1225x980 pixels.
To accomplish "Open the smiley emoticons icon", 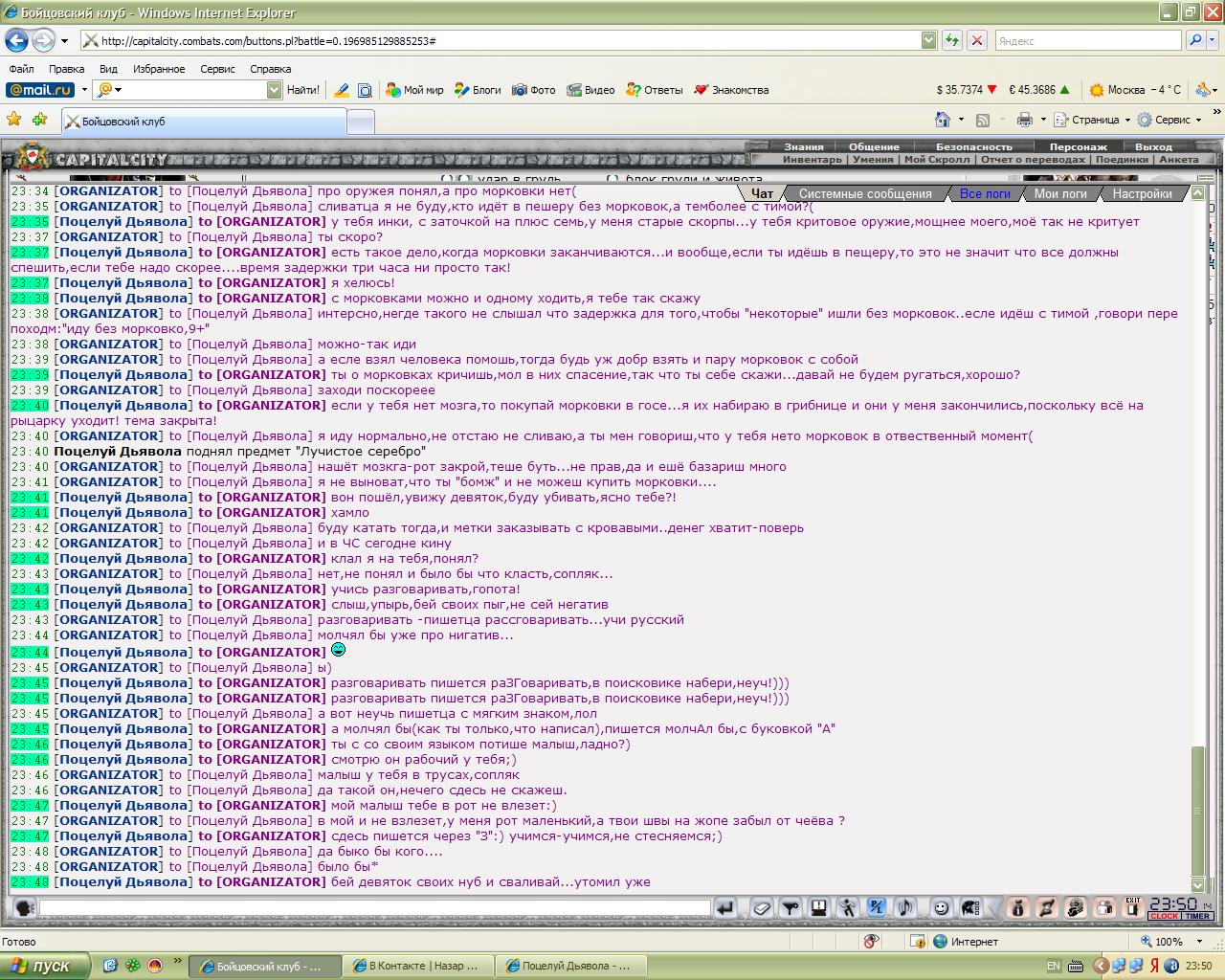I will pyautogui.click(x=942, y=907).
